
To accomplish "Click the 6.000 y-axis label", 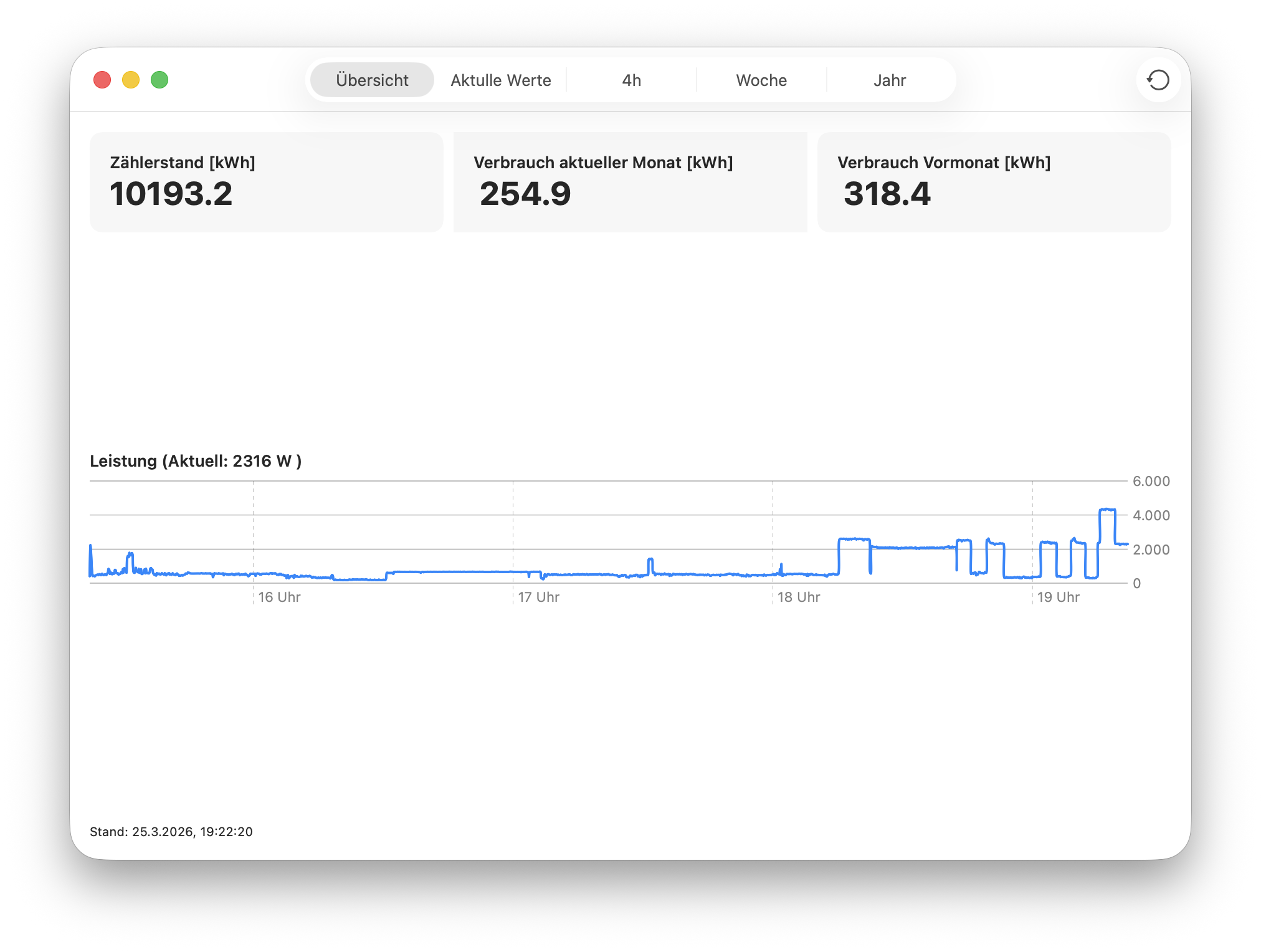I will (x=1151, y=481).
